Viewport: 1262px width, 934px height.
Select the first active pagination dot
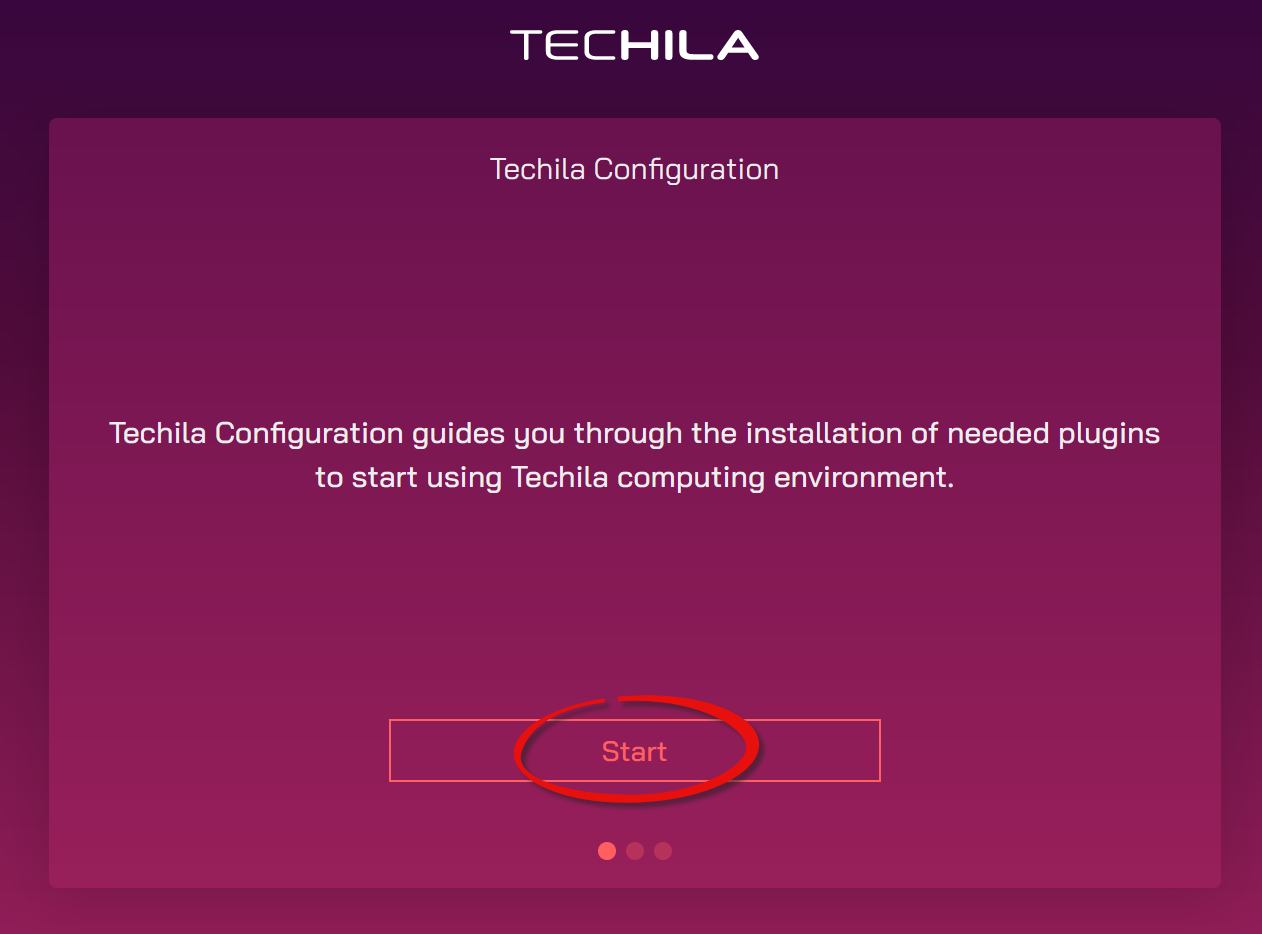[607, 851]
